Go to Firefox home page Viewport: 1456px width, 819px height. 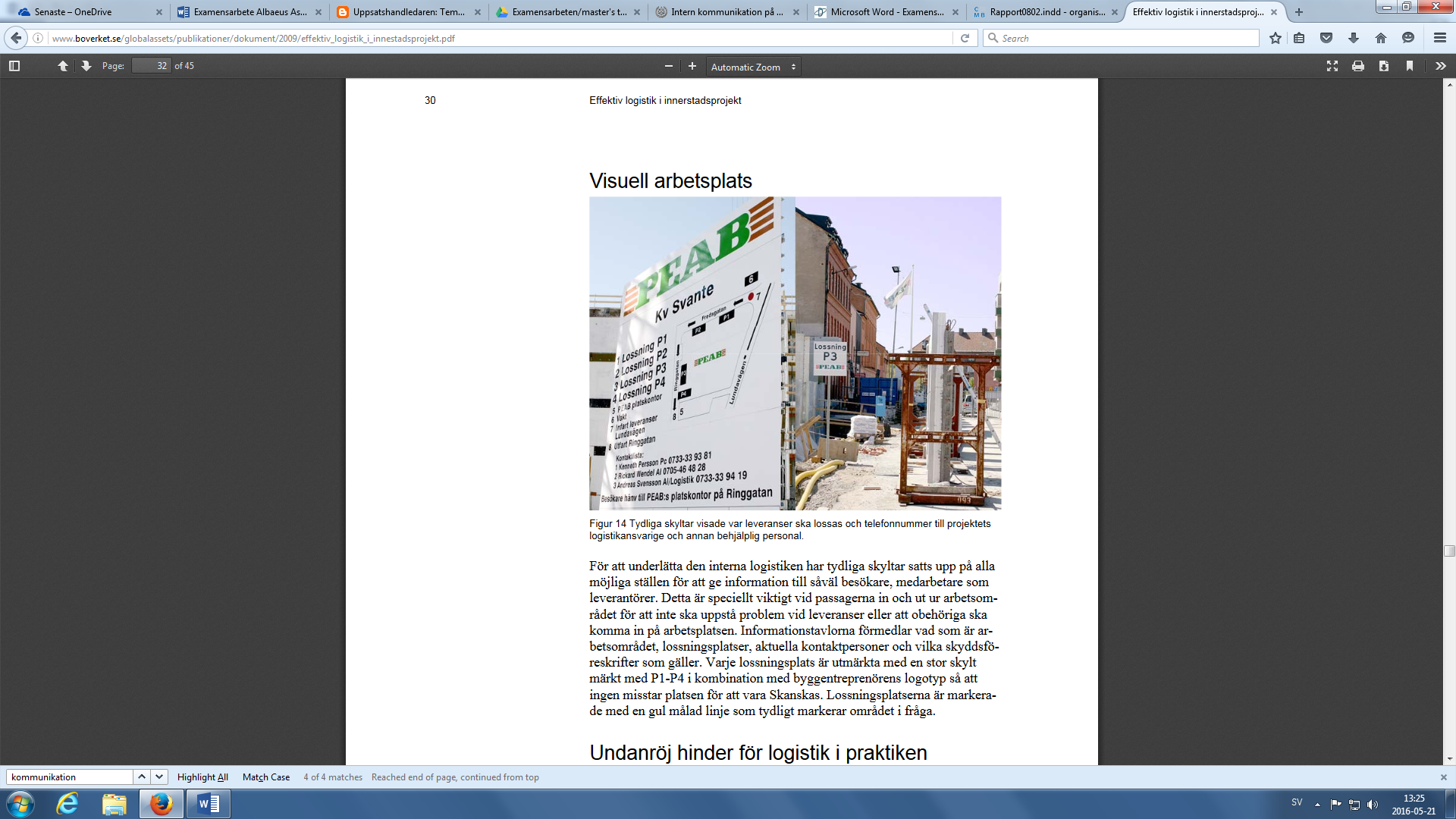click(1381, 38)
